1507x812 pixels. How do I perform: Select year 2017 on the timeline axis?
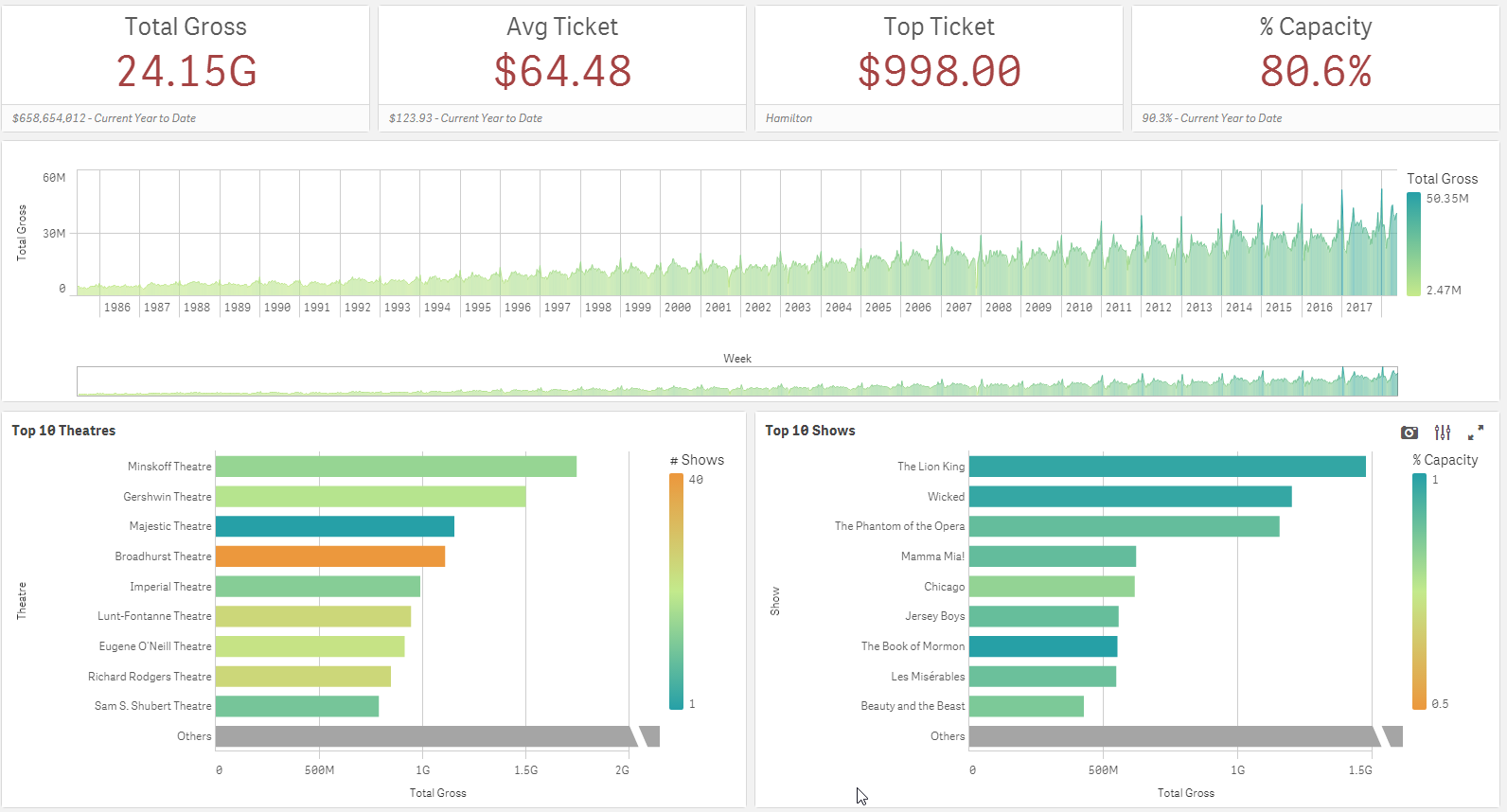click(1359, 308)
